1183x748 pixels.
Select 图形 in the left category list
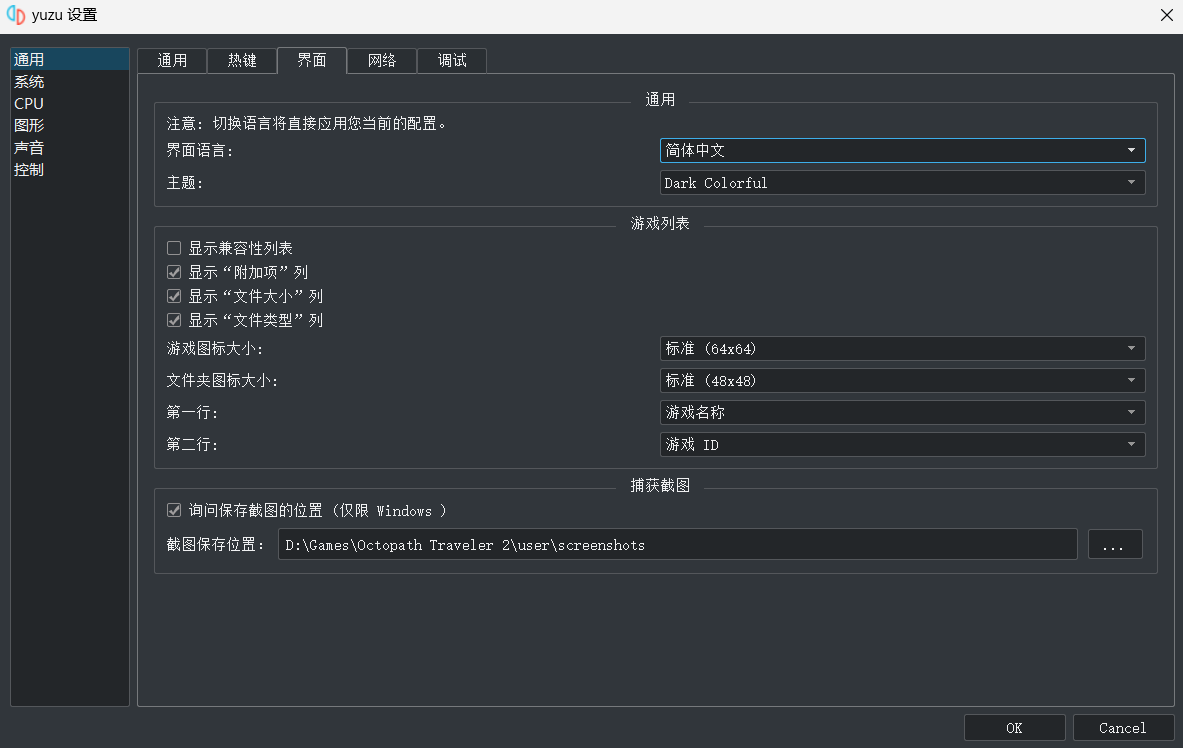point(29,126)
